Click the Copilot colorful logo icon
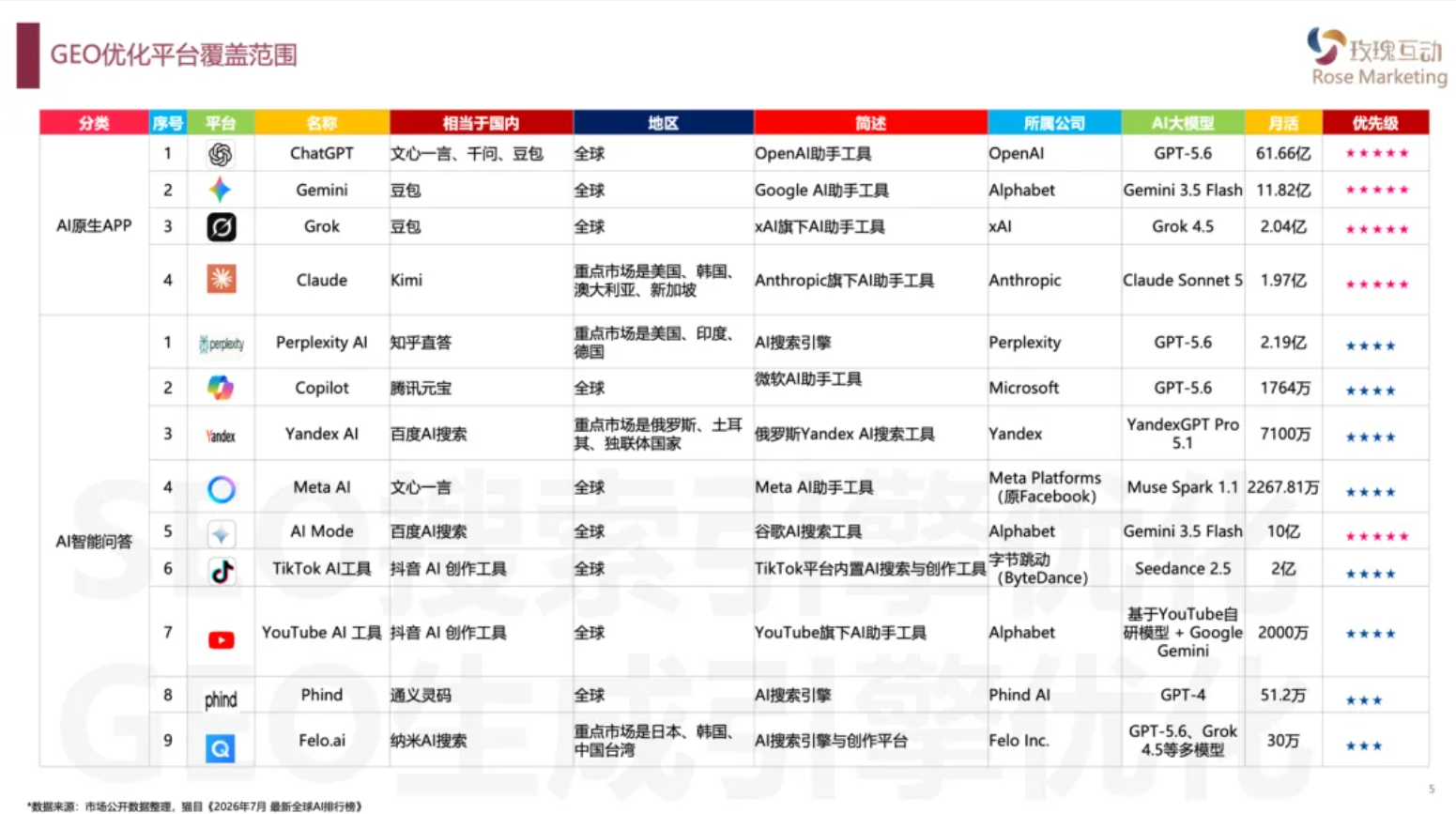The width and height of the screenshot is (1456, 814). tap(221, 388)
